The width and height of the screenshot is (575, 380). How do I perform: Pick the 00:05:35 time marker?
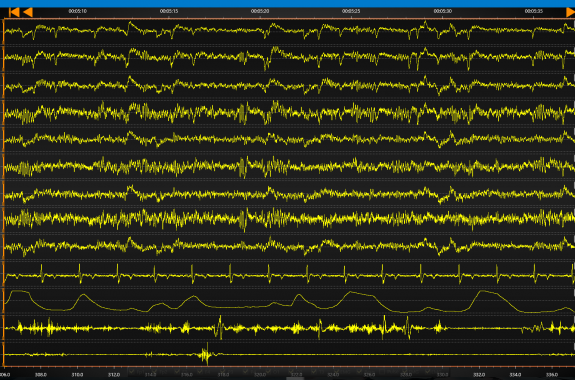(534, 11)
